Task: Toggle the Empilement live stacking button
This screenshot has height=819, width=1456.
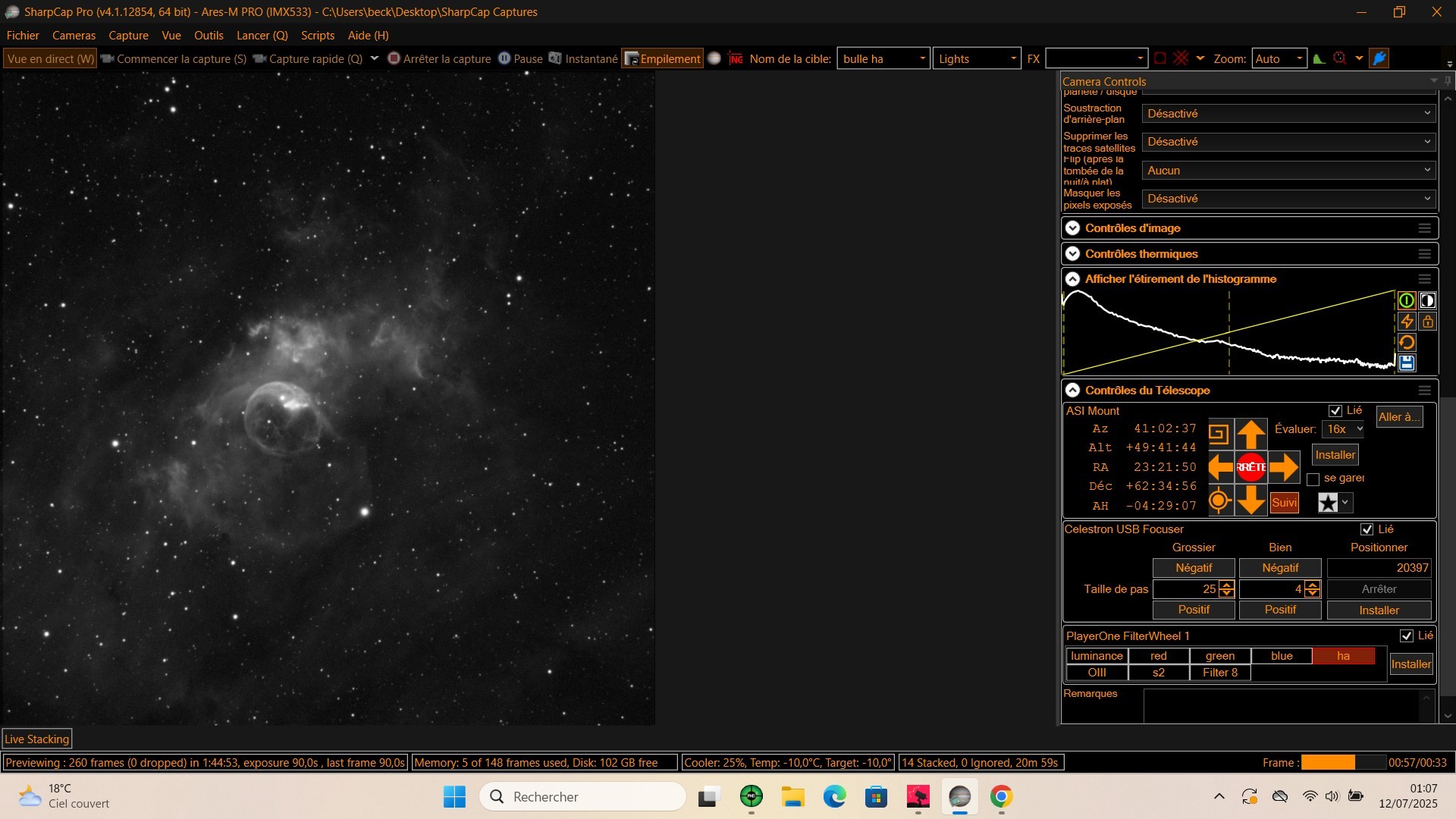Action: (x=662, y=58)
